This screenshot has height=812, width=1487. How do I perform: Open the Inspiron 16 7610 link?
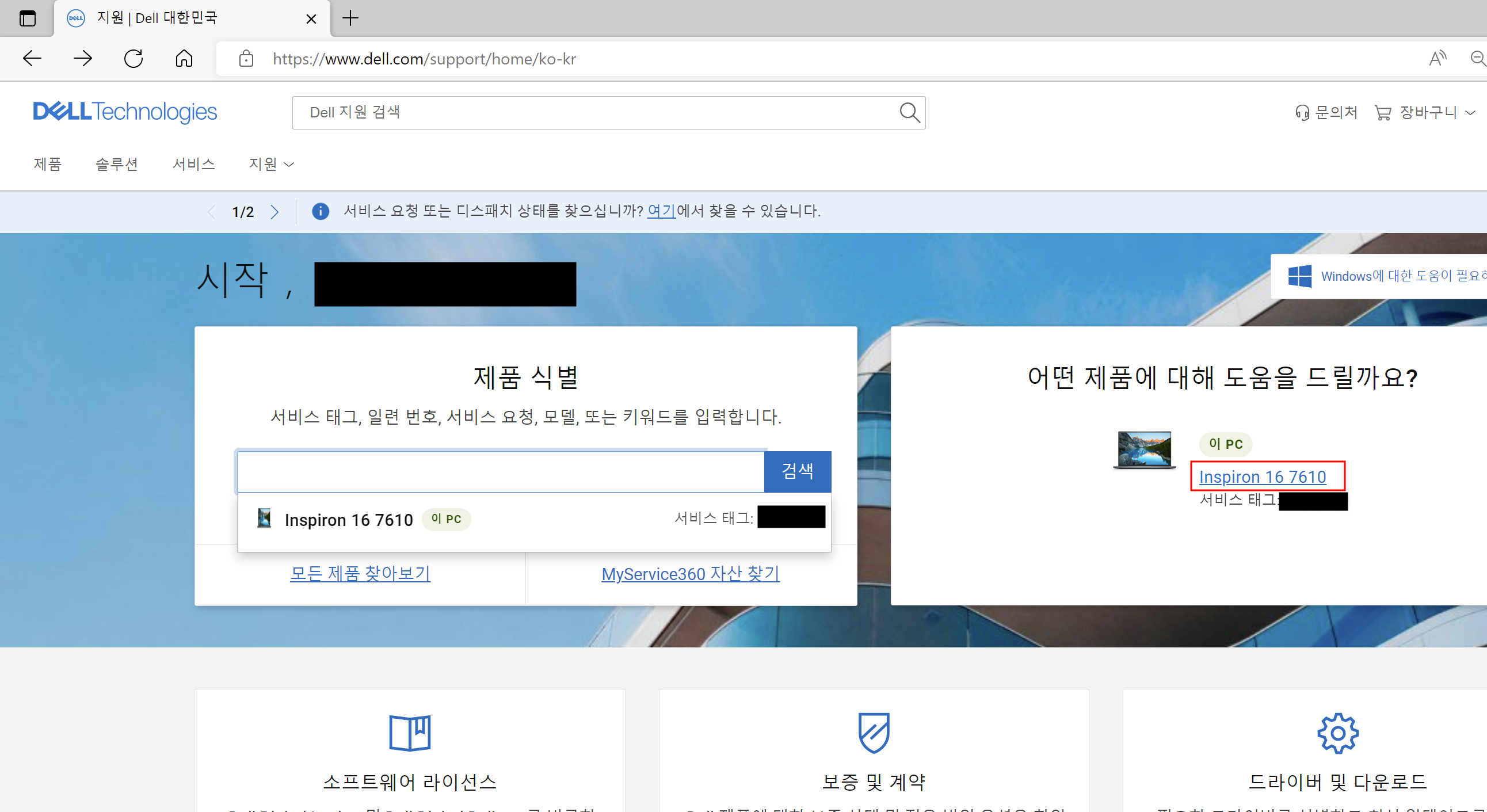tap(1263, 476)
